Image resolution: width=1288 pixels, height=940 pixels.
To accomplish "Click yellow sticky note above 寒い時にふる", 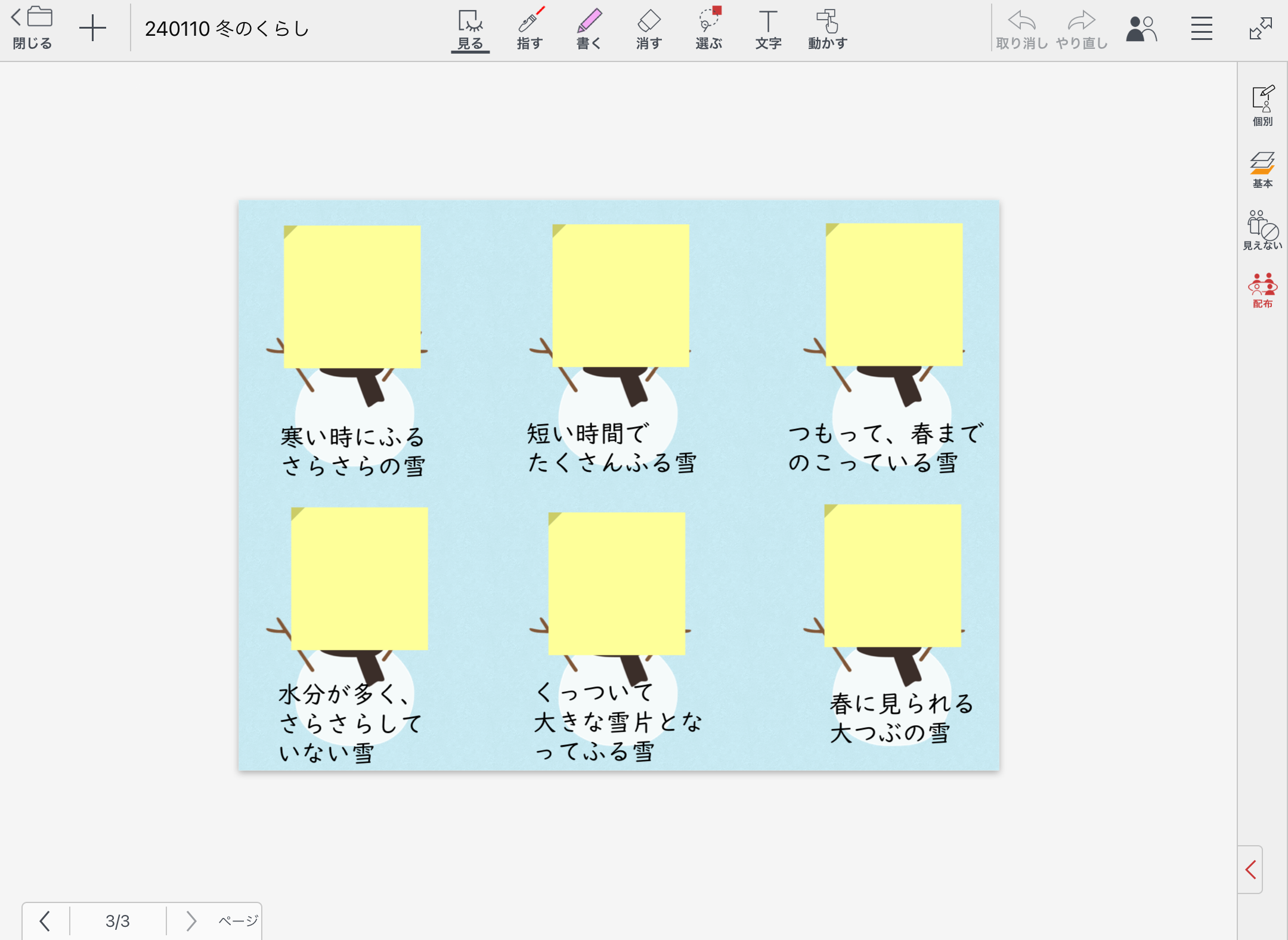I will pos(352,296).
